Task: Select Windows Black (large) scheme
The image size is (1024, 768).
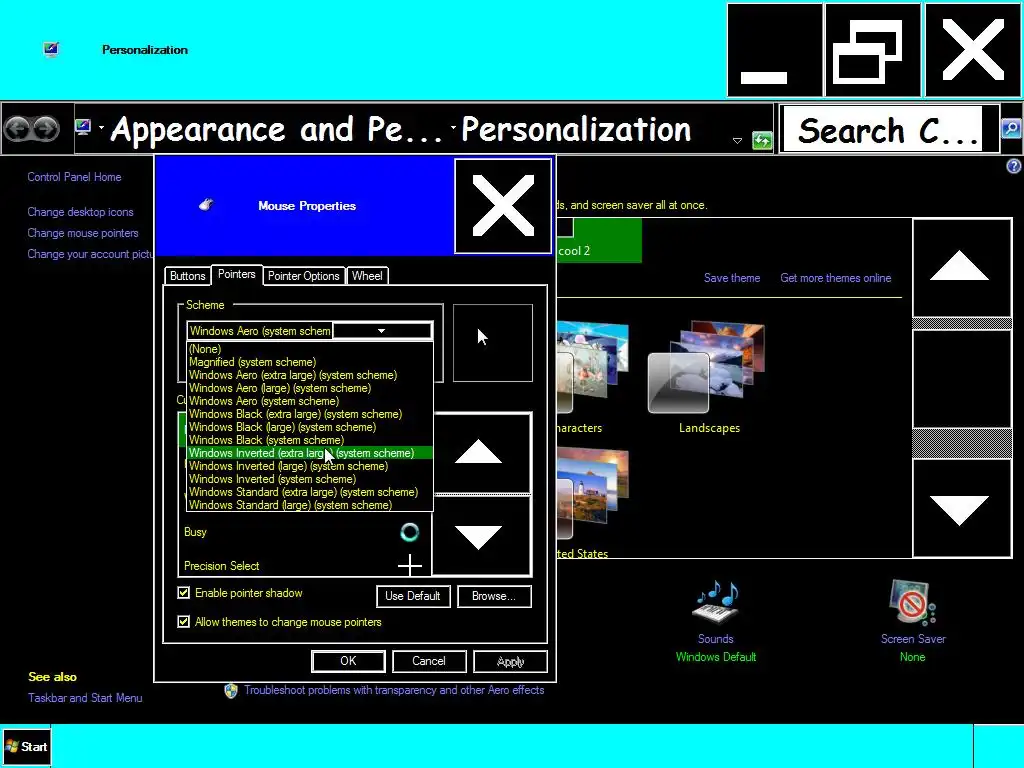Action: tap(310, 427)
